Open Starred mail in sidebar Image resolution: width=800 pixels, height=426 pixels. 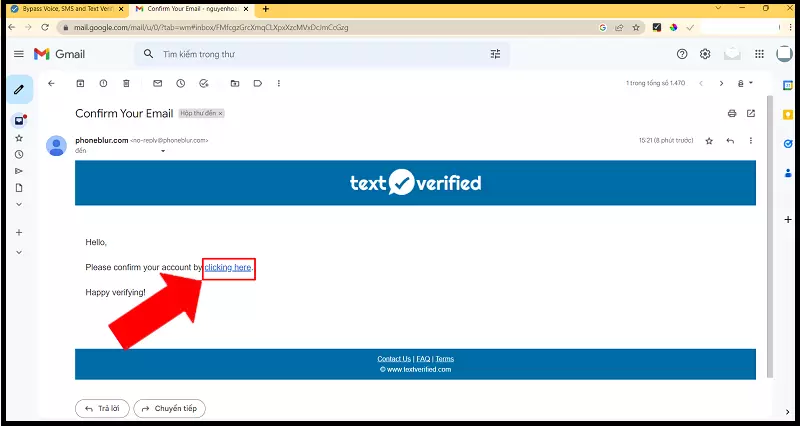click(19, 138)
